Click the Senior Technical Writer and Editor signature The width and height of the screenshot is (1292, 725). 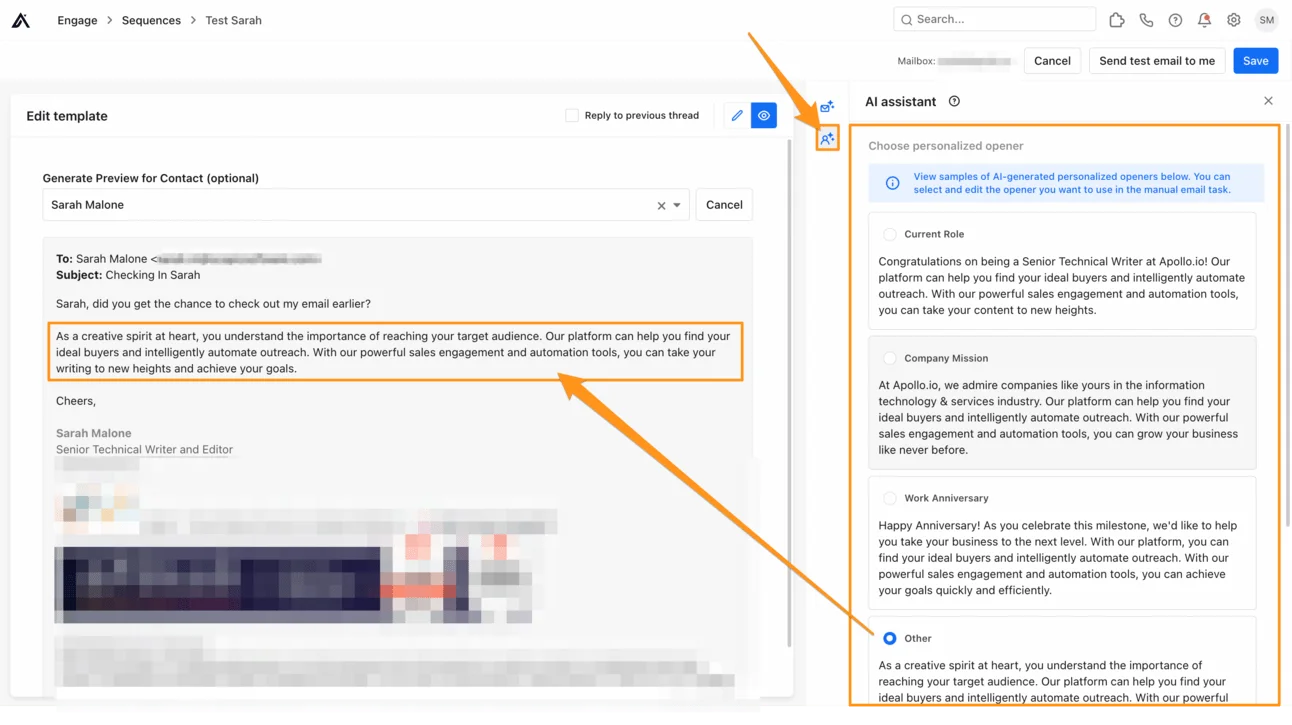pos(144,450)
